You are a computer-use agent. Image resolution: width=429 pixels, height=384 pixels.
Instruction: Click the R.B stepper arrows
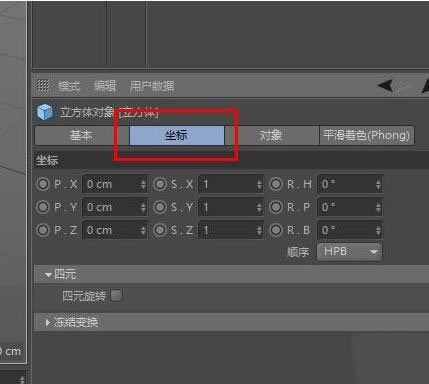[378, 230]
